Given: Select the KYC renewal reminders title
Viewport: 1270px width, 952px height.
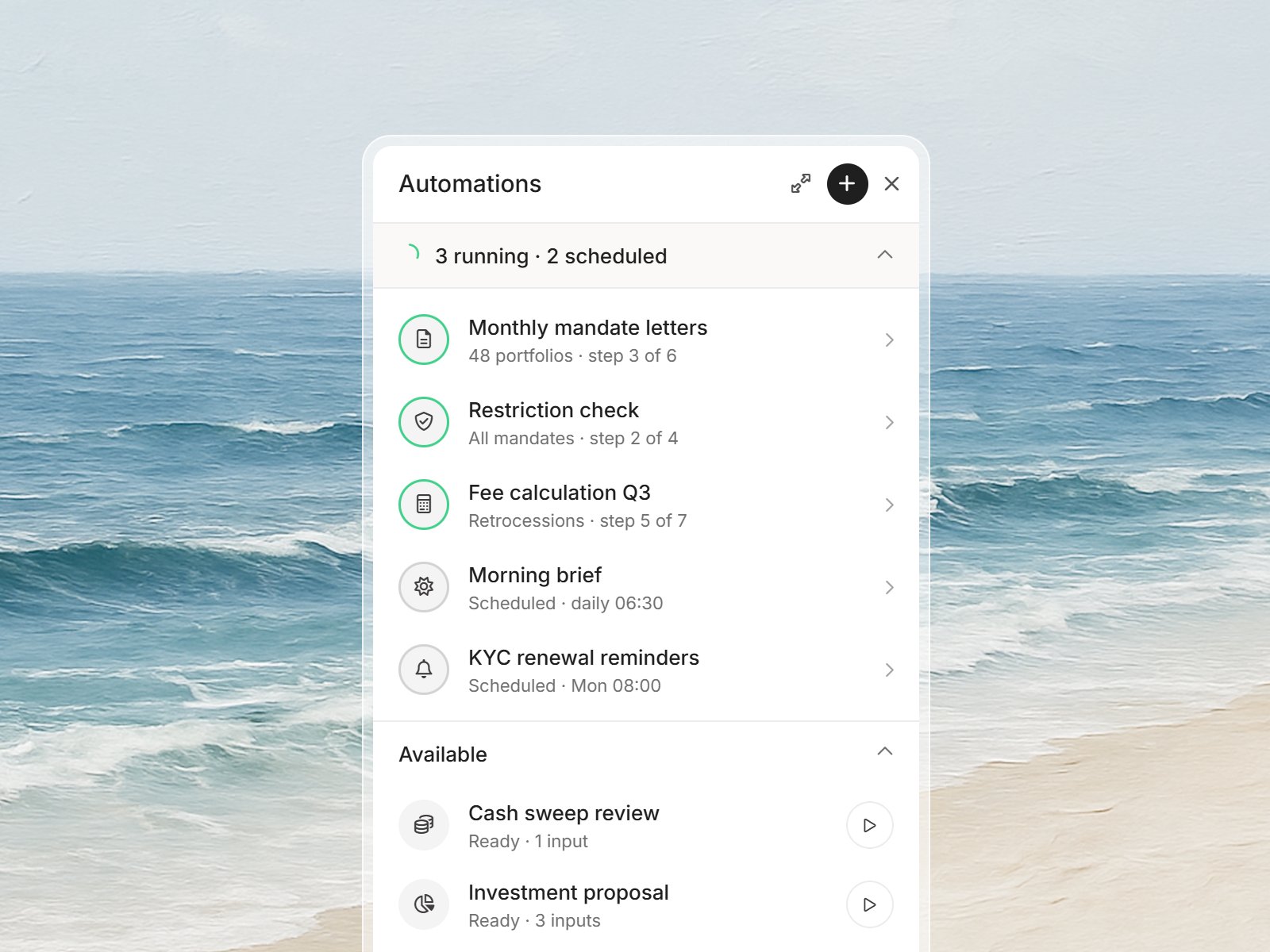Looking at the screenshot, I should tap(583, 658).
